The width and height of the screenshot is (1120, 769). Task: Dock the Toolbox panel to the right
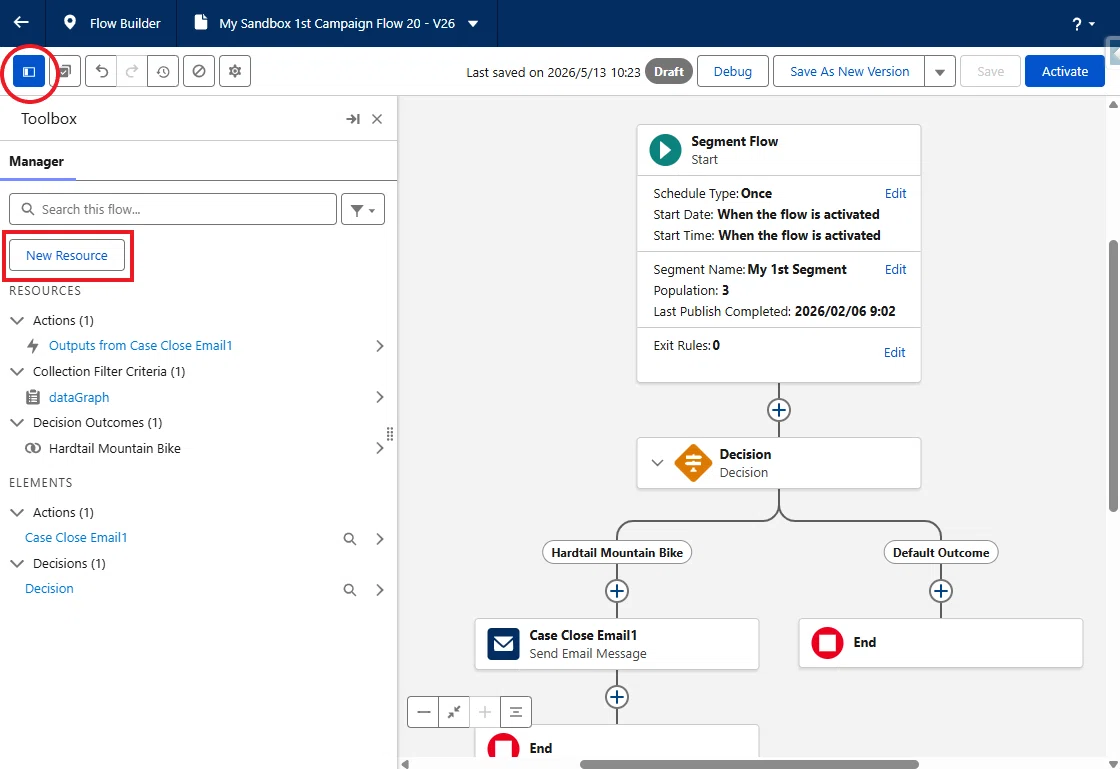(353, 119)
